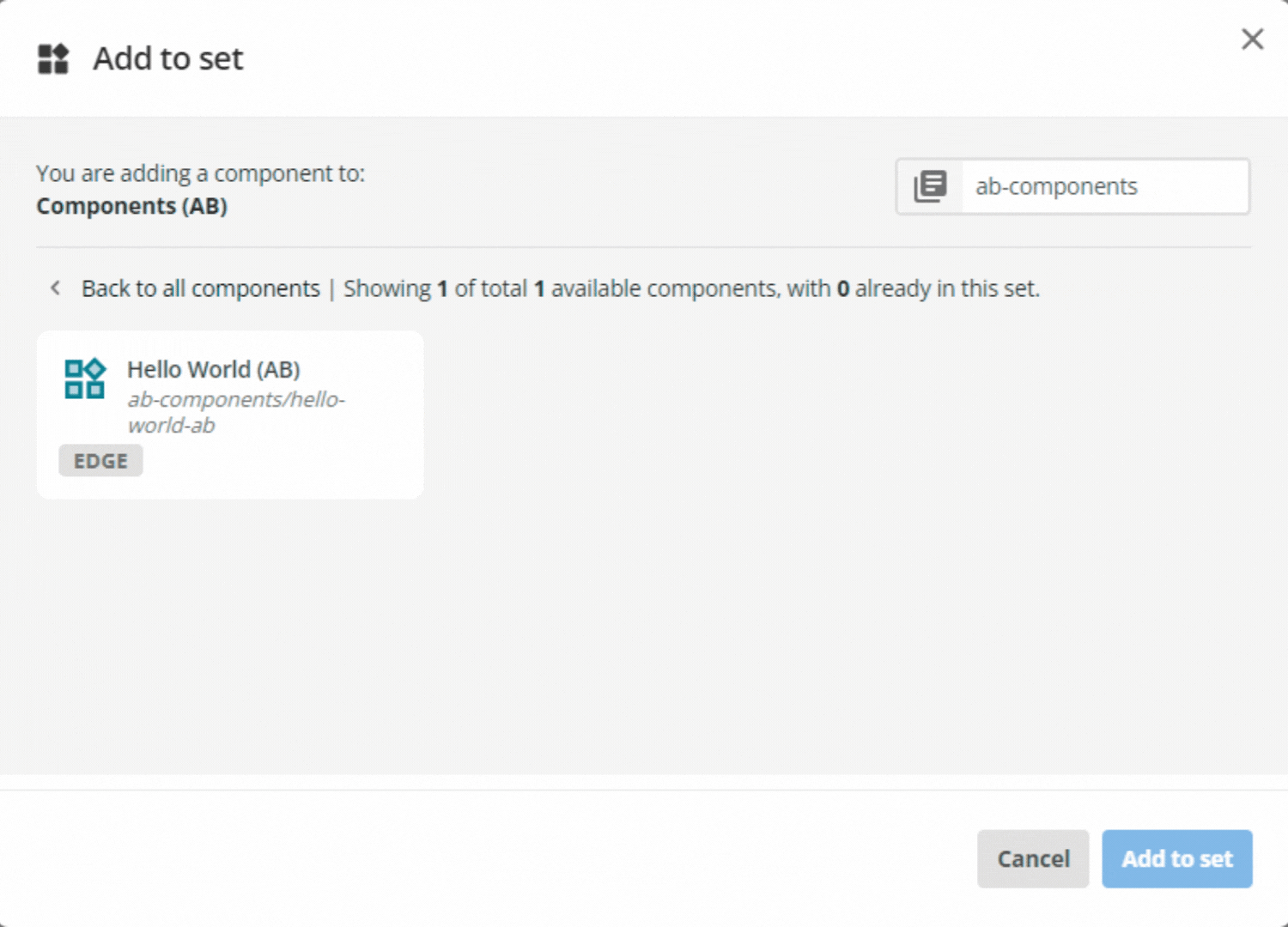Cancel the add to set dialog
1288x927 pixels.
(1033, 858)
